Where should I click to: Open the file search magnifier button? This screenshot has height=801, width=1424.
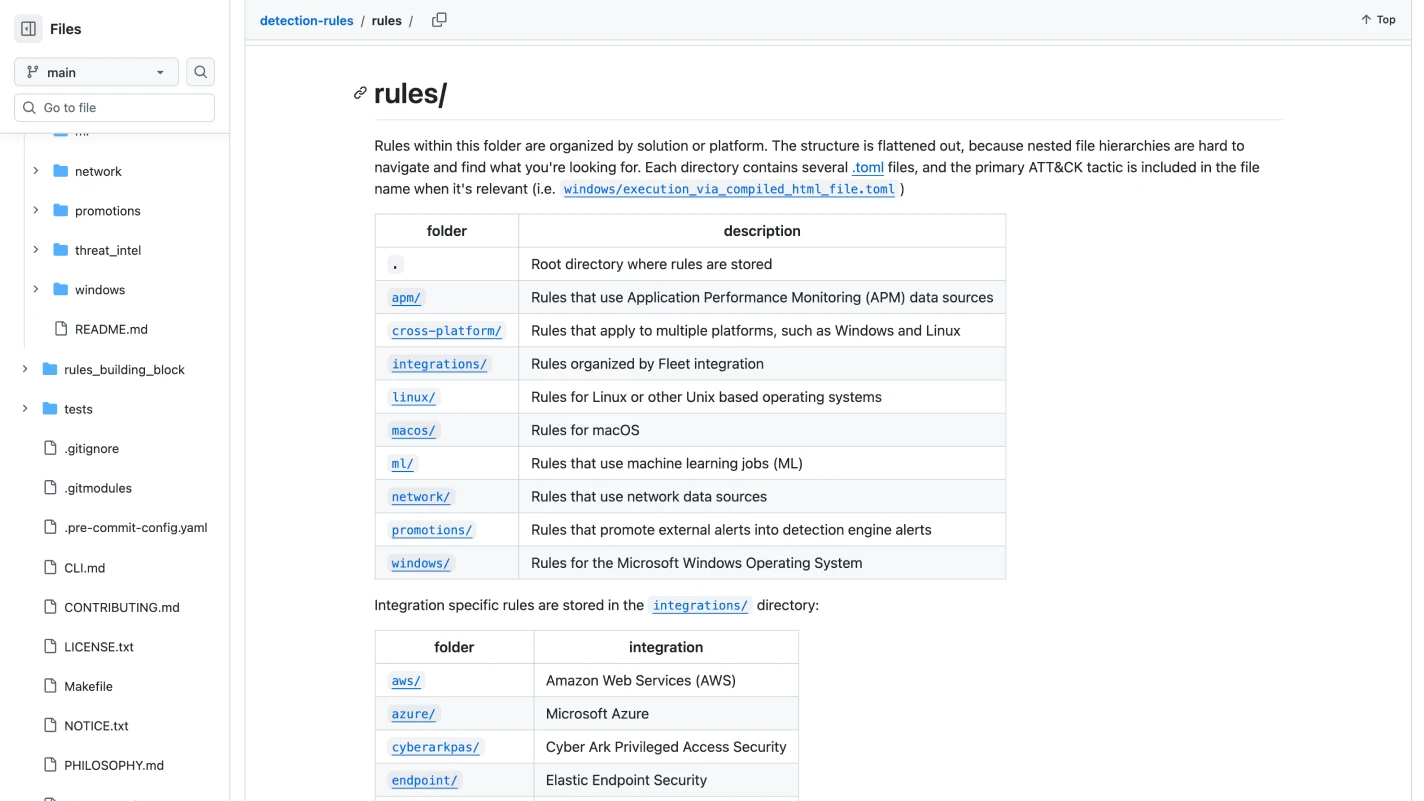click(x=201, y=72)
